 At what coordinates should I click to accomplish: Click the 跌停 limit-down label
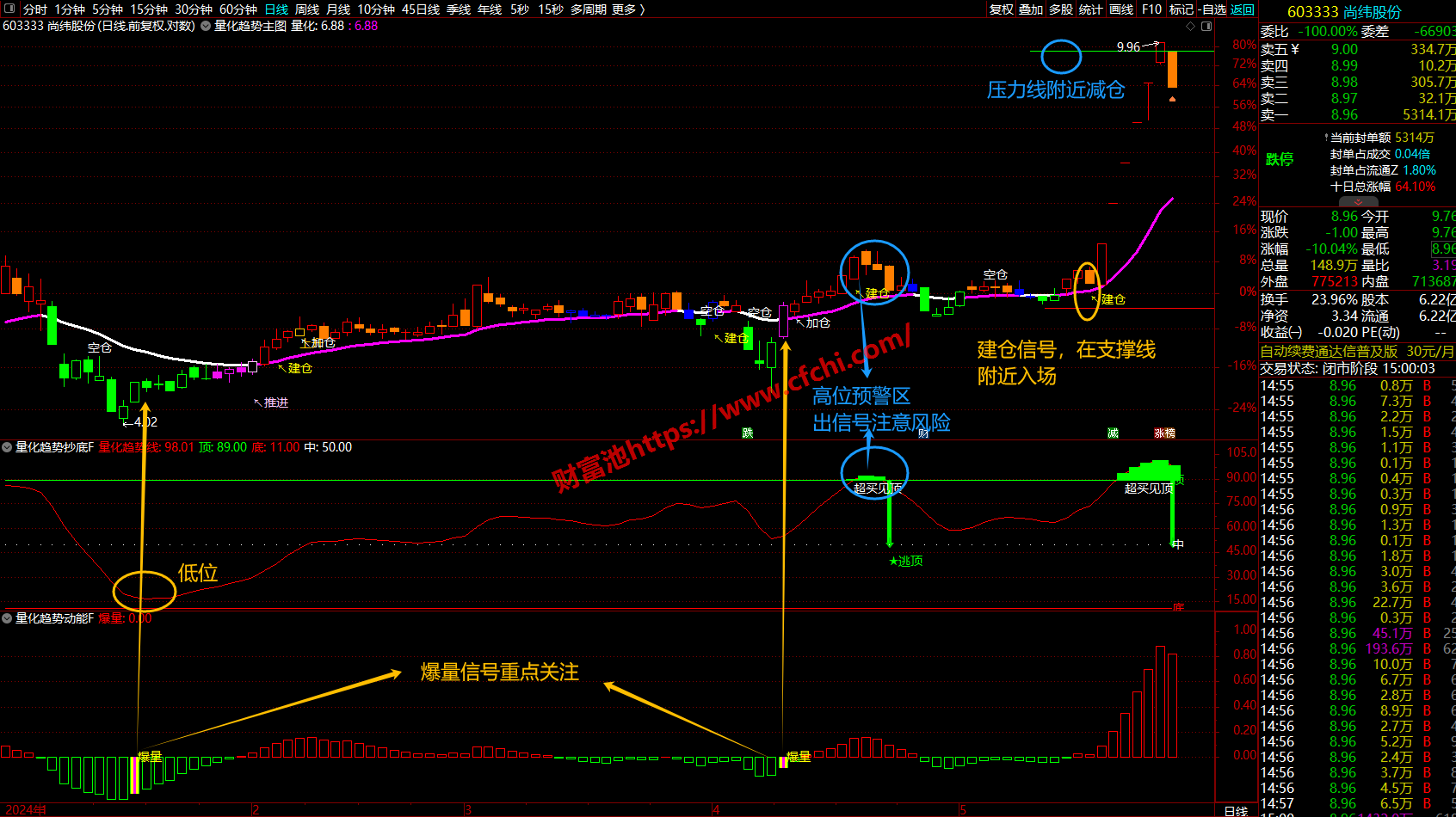pos(1280,159)
